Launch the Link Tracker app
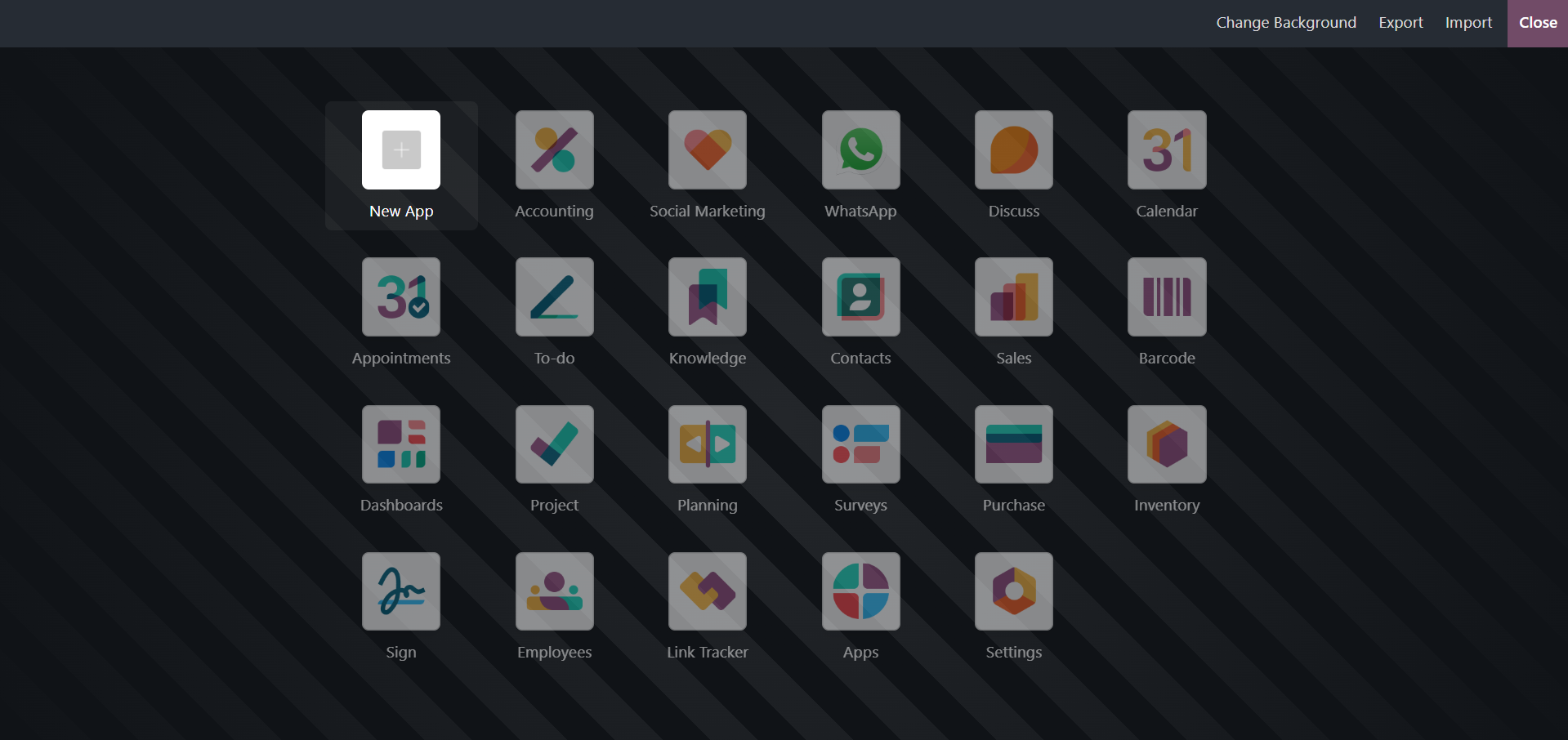The width and height of the screenshot is (1568, 740). coord(707,591)
